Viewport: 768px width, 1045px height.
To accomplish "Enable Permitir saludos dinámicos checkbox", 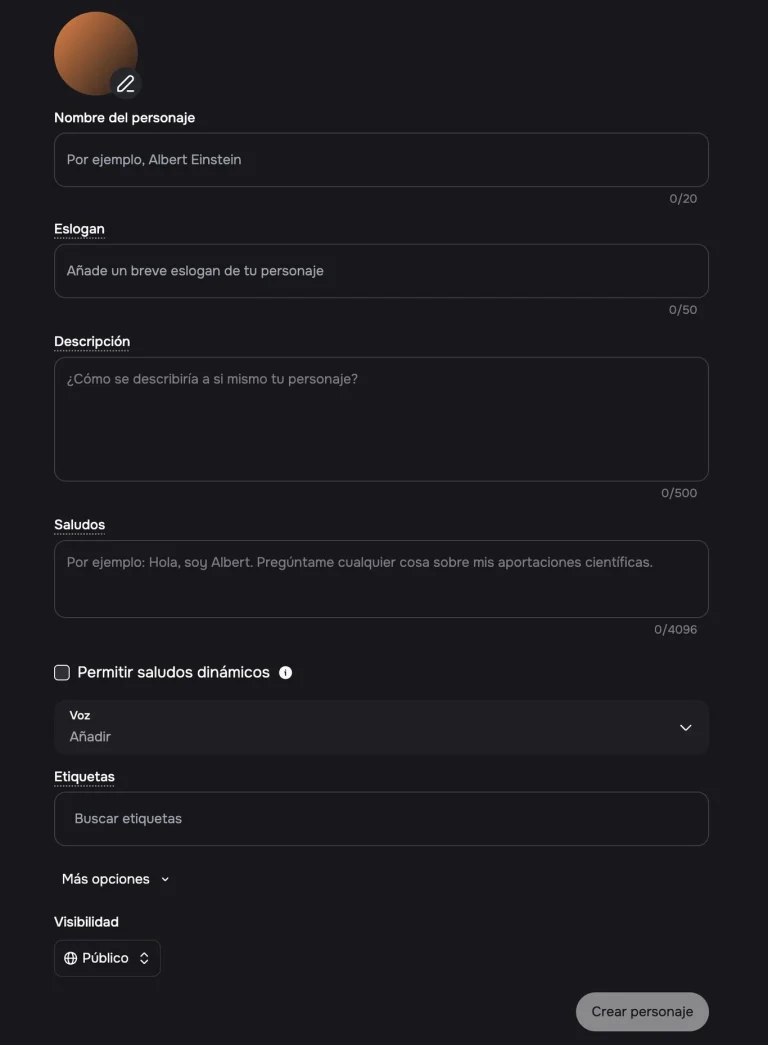I will coord(62,672).
